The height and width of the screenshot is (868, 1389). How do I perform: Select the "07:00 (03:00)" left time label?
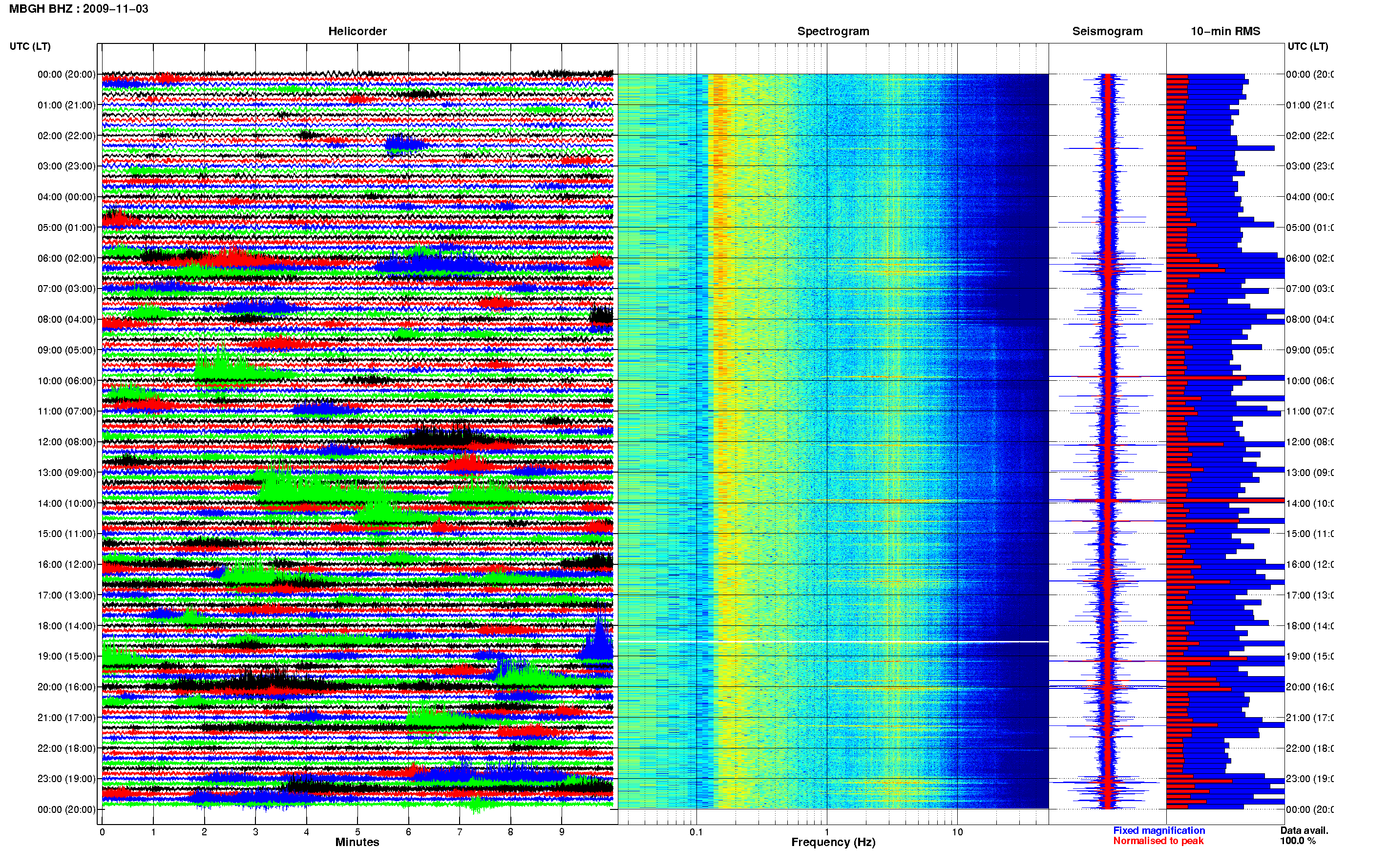66,288
